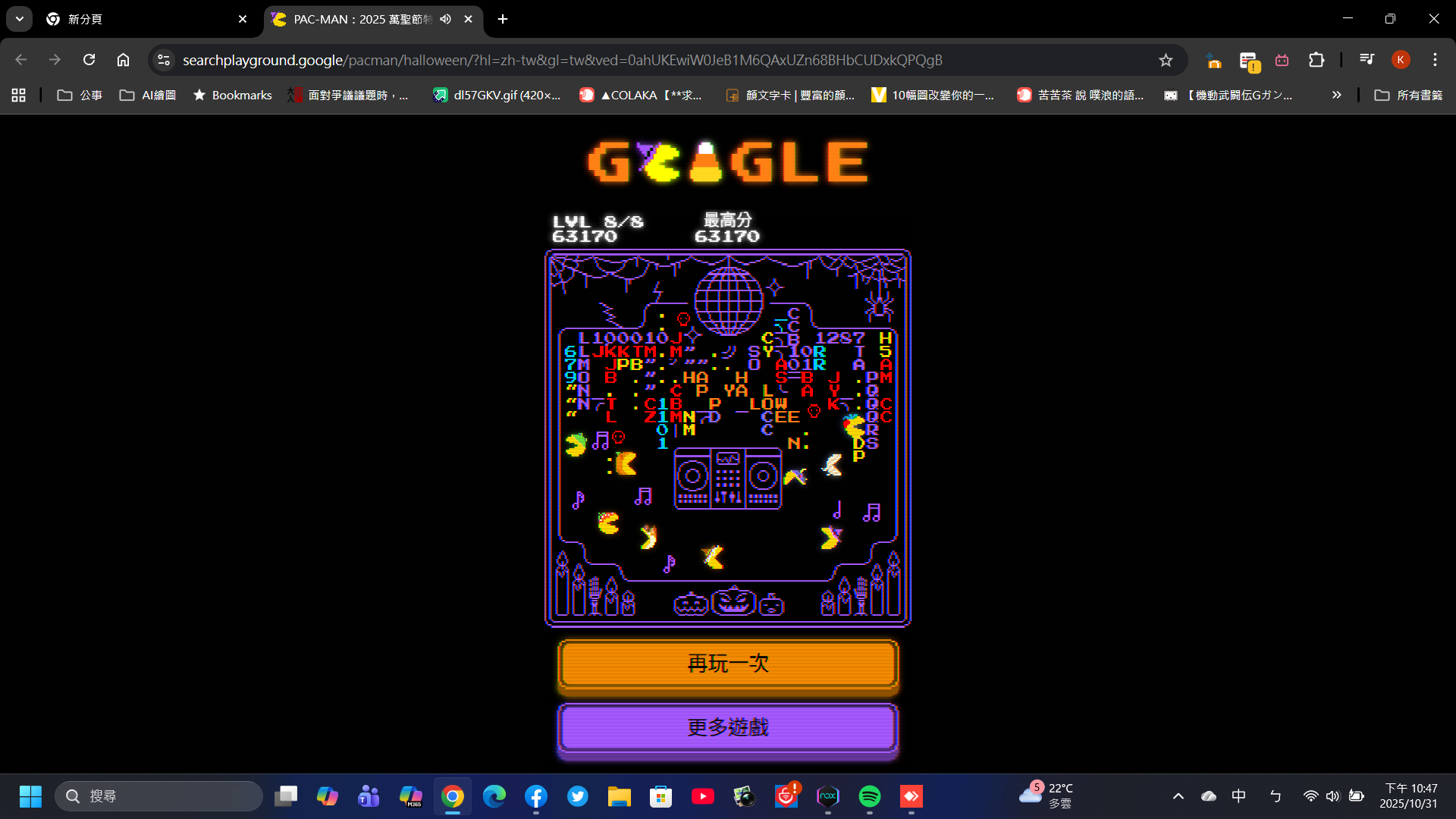Open the tab apps grid shortcut
The height and width of the screenshot is (819, 1456).
tap(19, 95)
